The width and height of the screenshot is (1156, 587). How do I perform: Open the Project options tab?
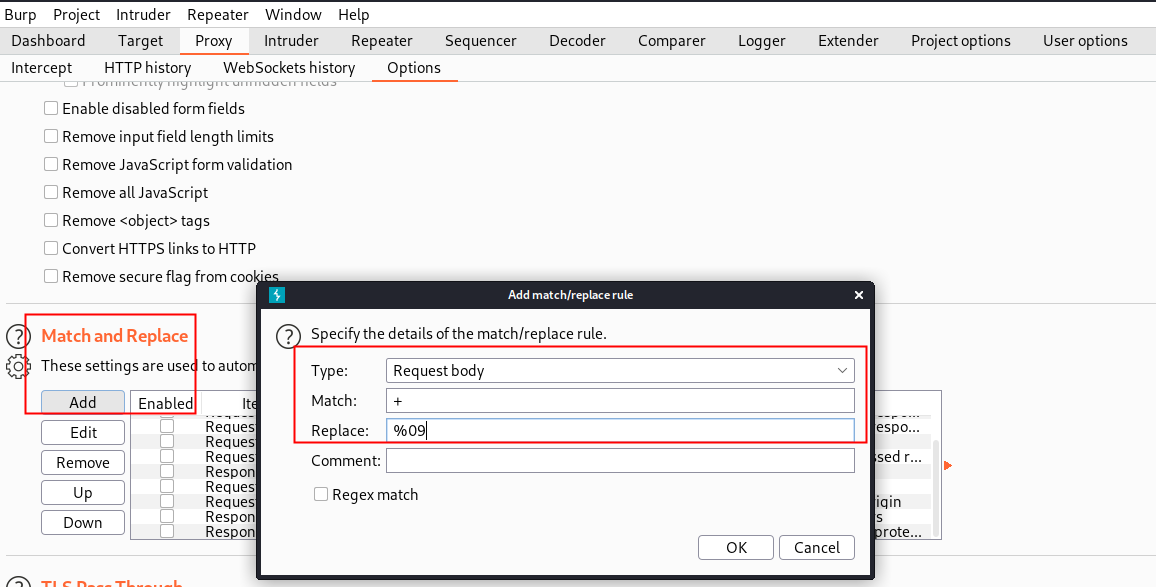961,41
